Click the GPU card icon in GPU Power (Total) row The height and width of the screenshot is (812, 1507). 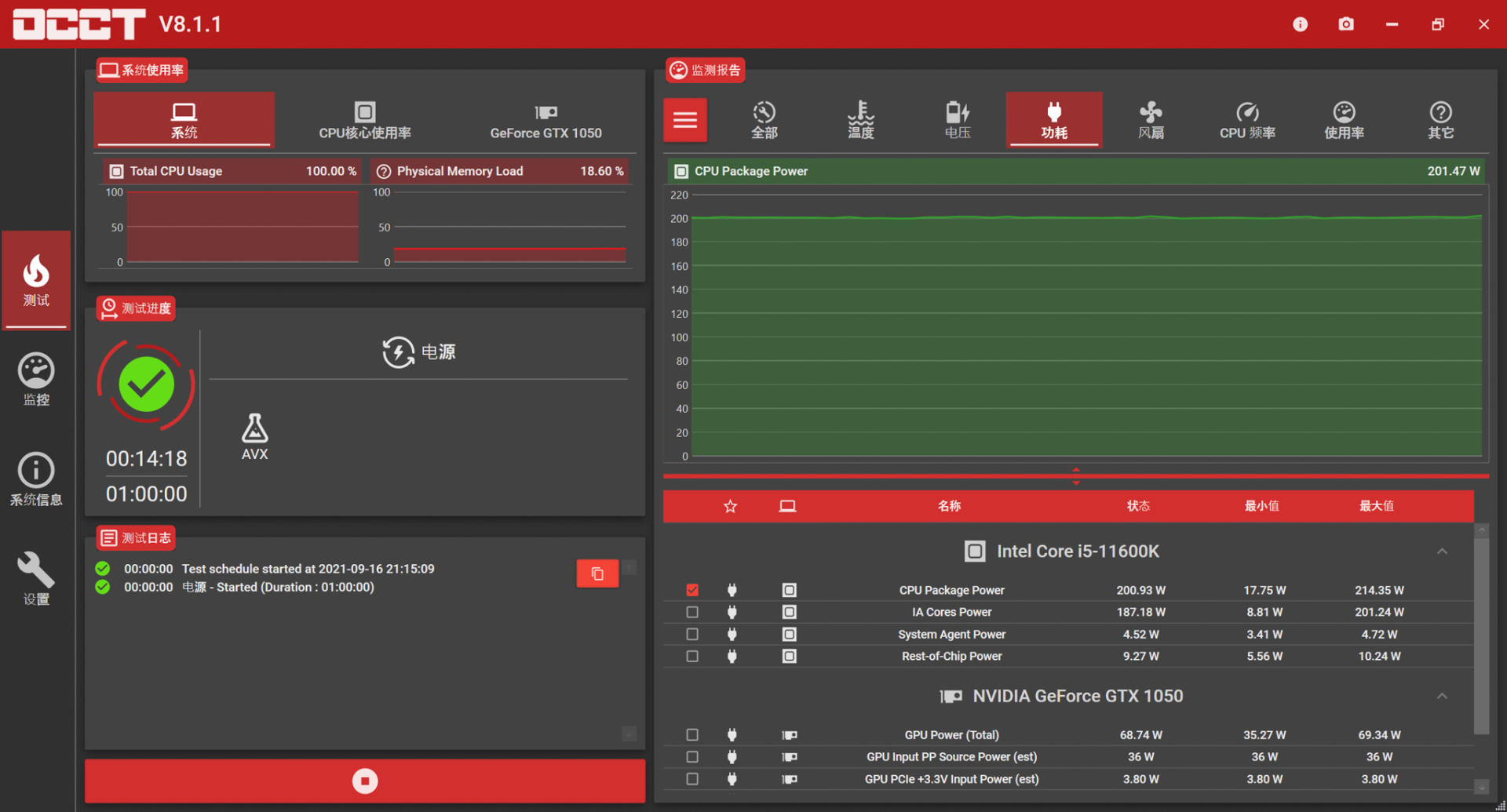coord(789,735)
